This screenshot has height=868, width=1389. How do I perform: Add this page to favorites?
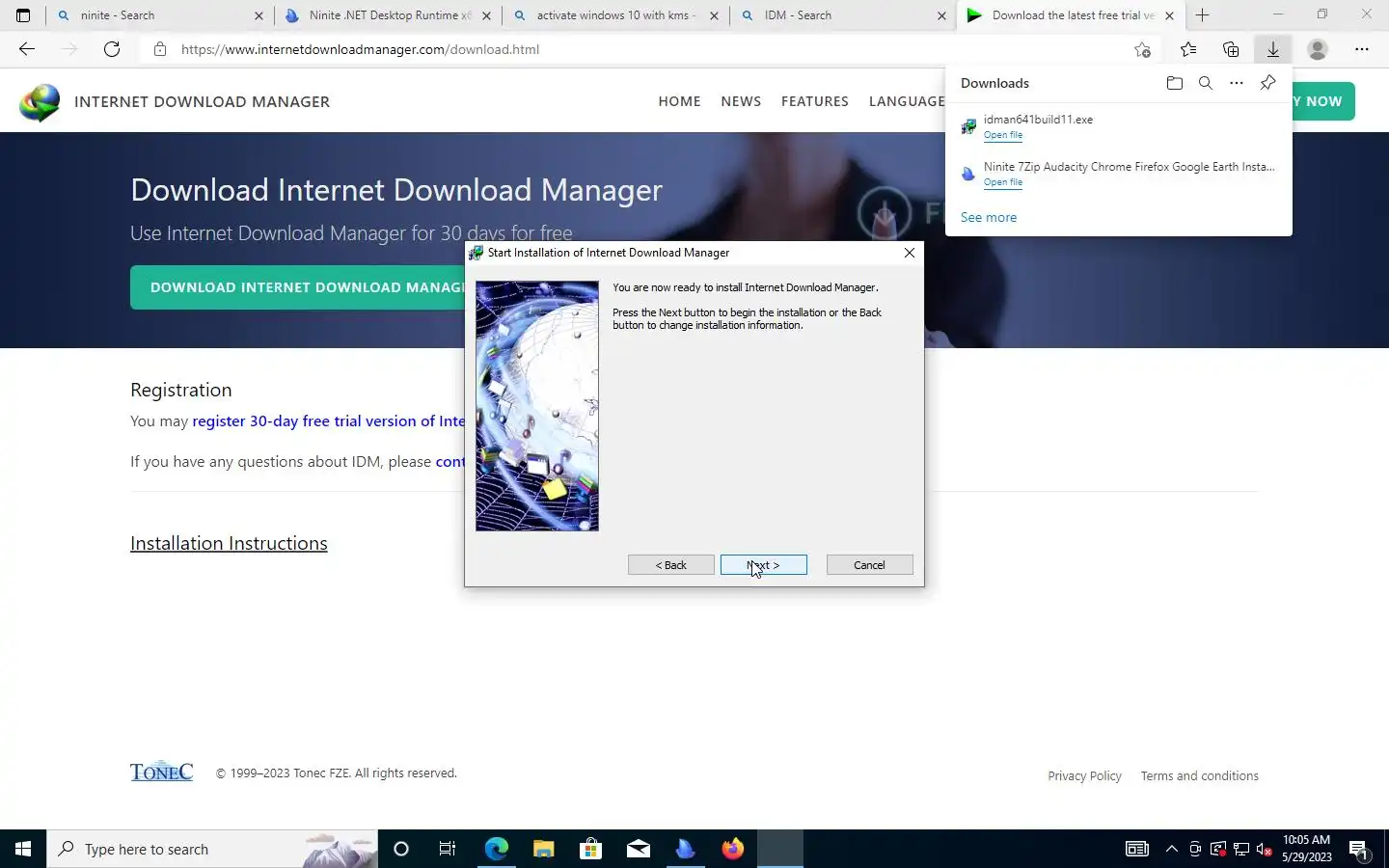(1142, 49)
